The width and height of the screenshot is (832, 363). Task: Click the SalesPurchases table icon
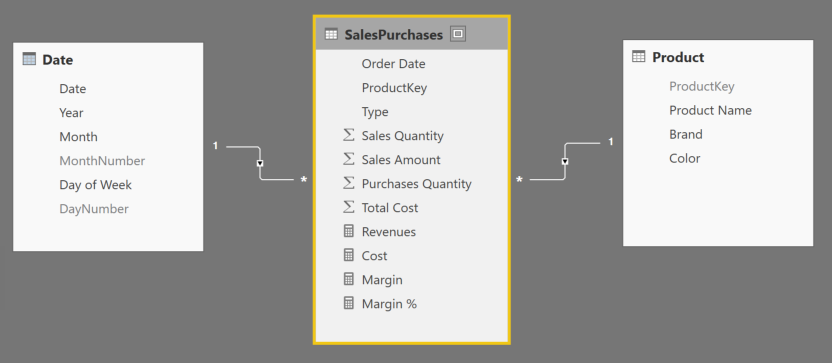[x=331, y=34]
